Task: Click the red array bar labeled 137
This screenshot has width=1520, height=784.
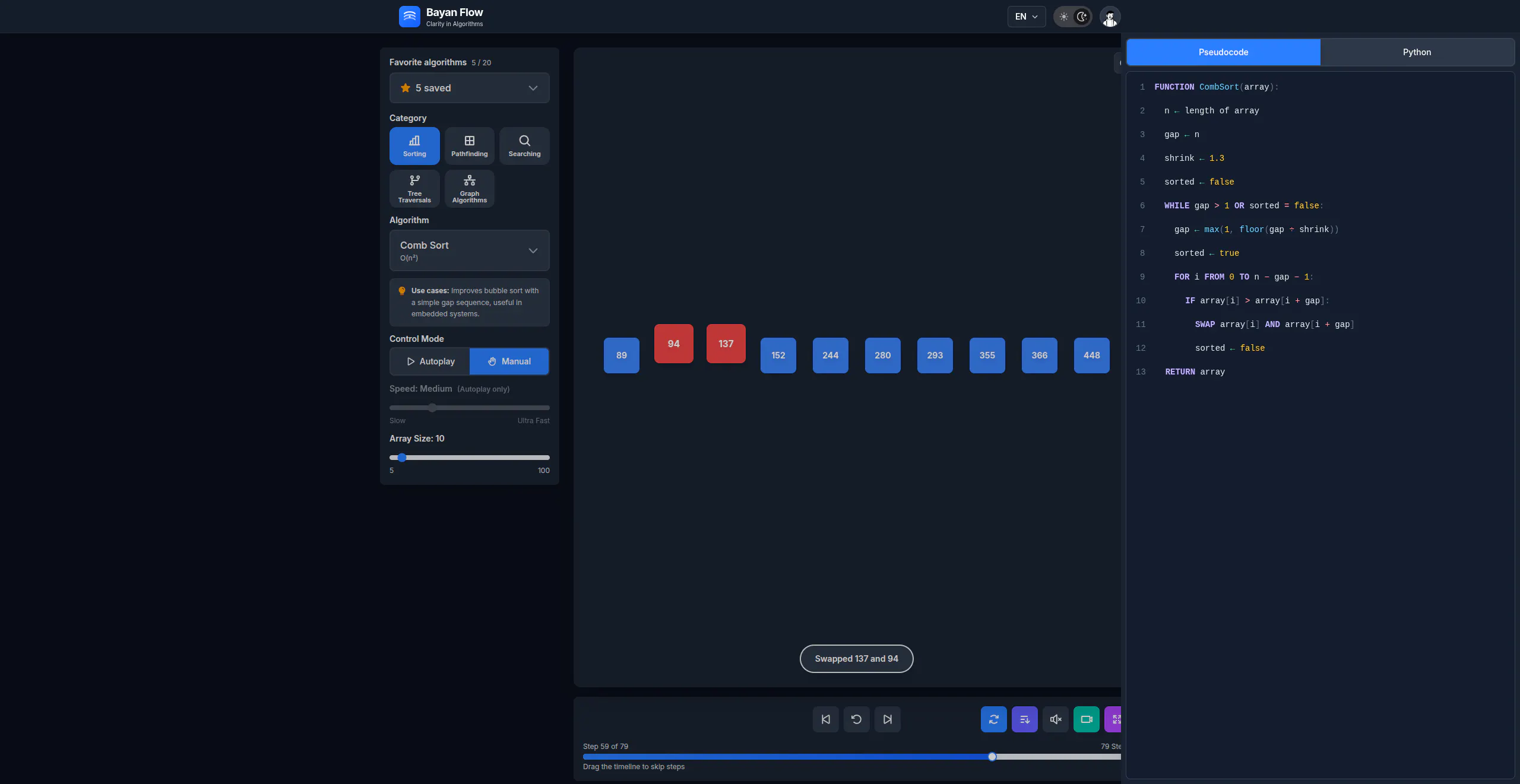Action: (726, 344)
